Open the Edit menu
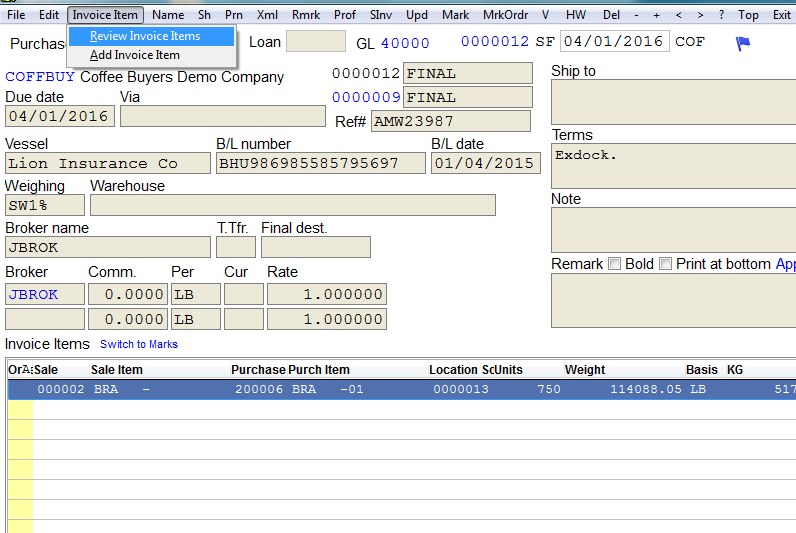This screenshot has width=796, height=533. point(49,15)
